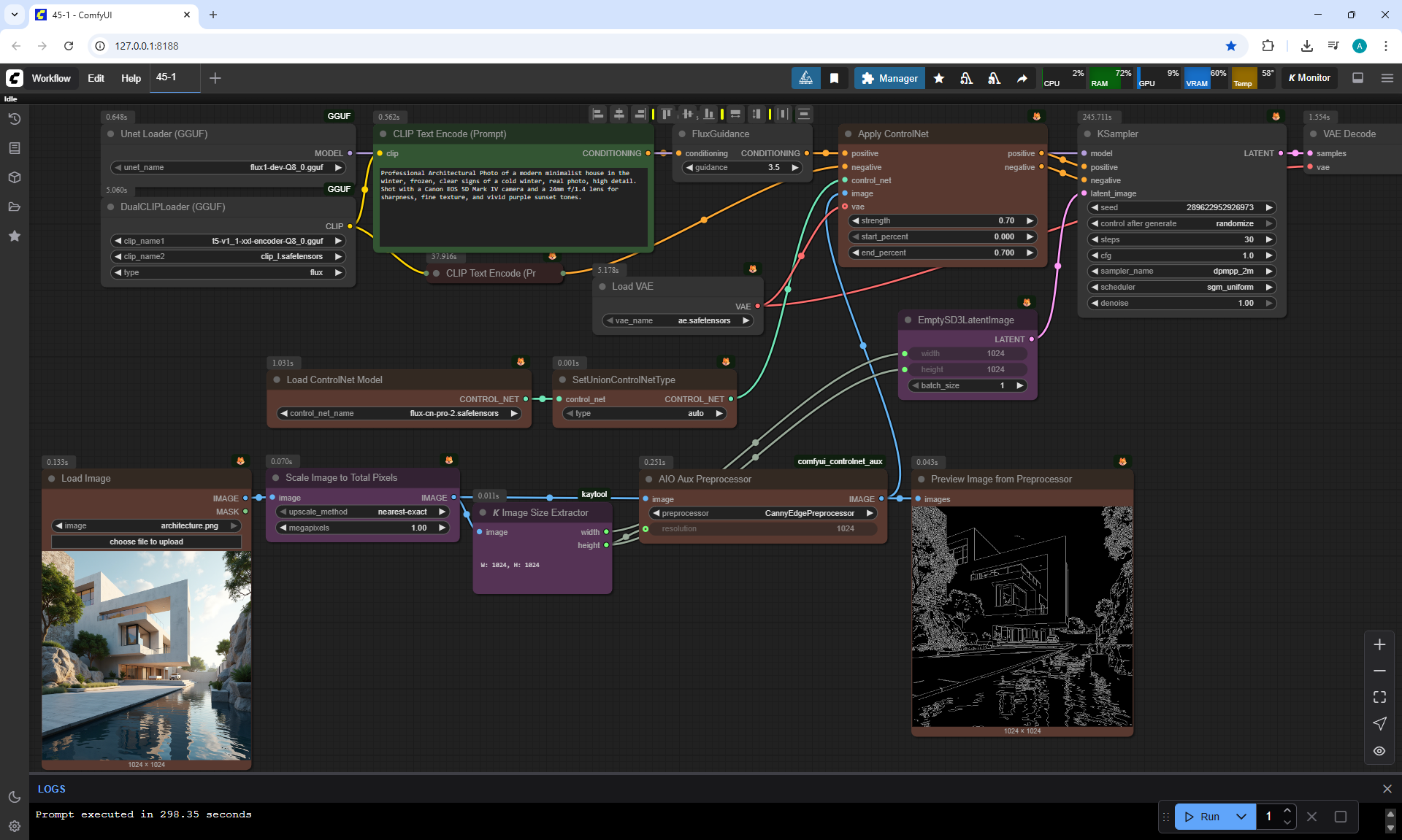
Task: Open preprocessor CannyEdgePreprocessor dropdown
Action: (x=763, y=513)
